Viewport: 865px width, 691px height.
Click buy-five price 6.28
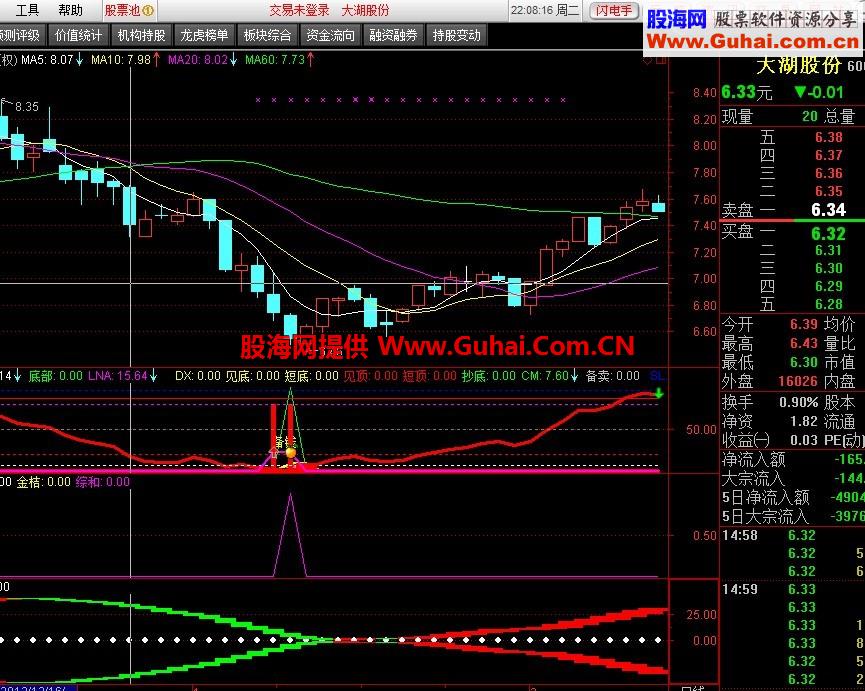(829, 304)
